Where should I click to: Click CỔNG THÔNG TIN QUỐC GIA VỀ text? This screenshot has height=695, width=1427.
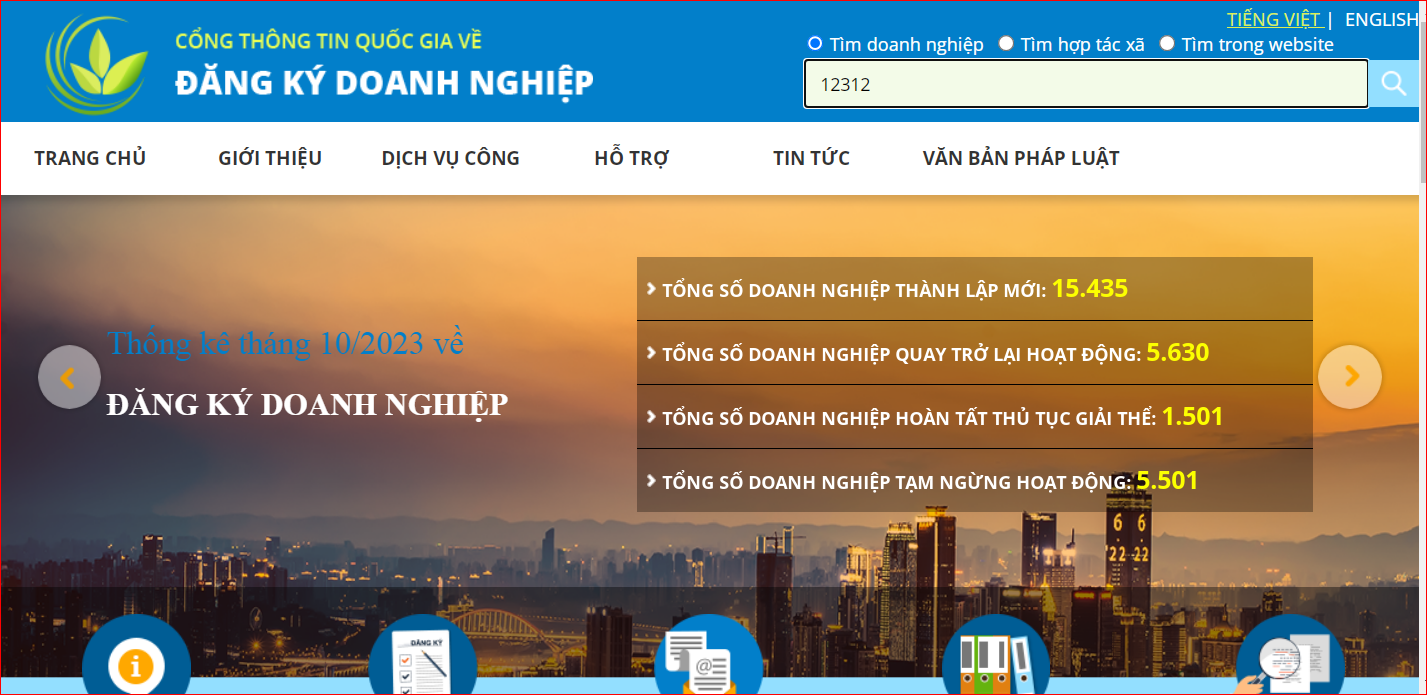(x=329, y=41)
